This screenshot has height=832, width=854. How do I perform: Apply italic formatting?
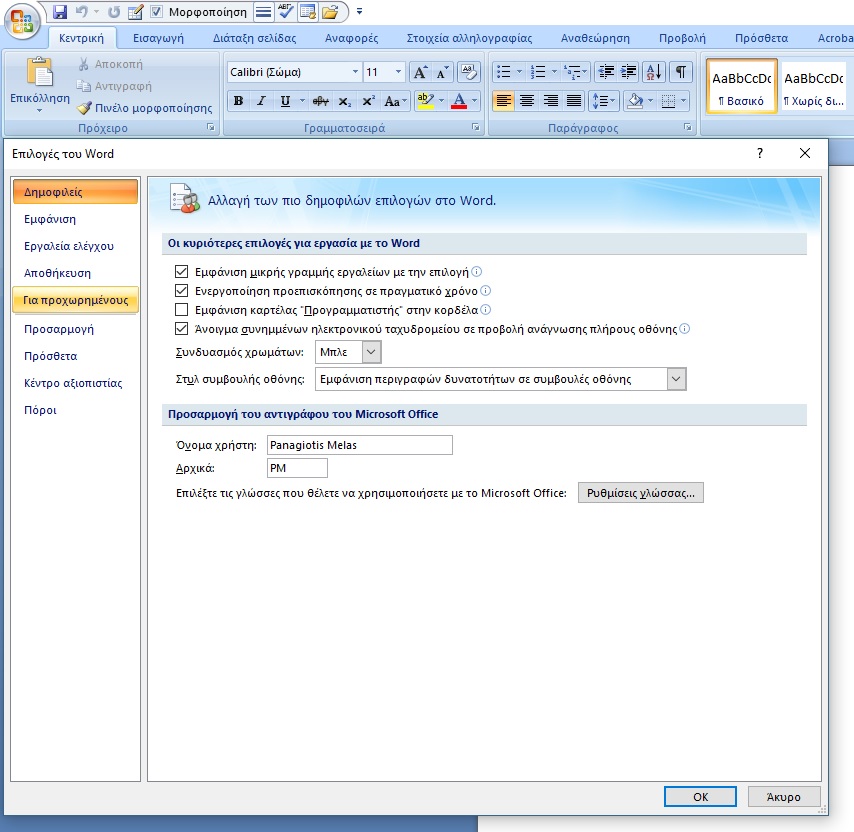[x=262, y=101]
